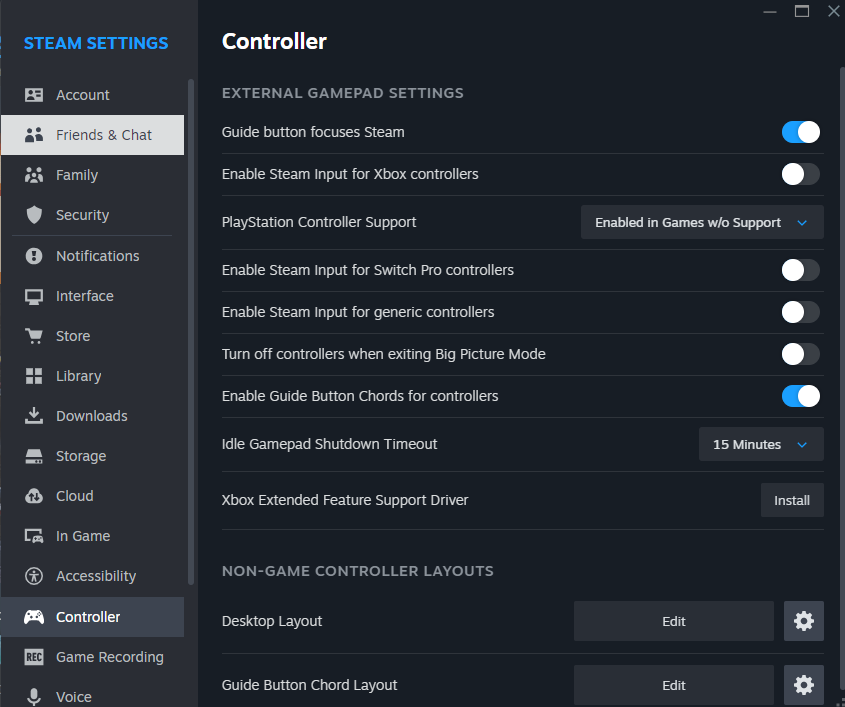Select Storage settings

[x=92, y=456]
